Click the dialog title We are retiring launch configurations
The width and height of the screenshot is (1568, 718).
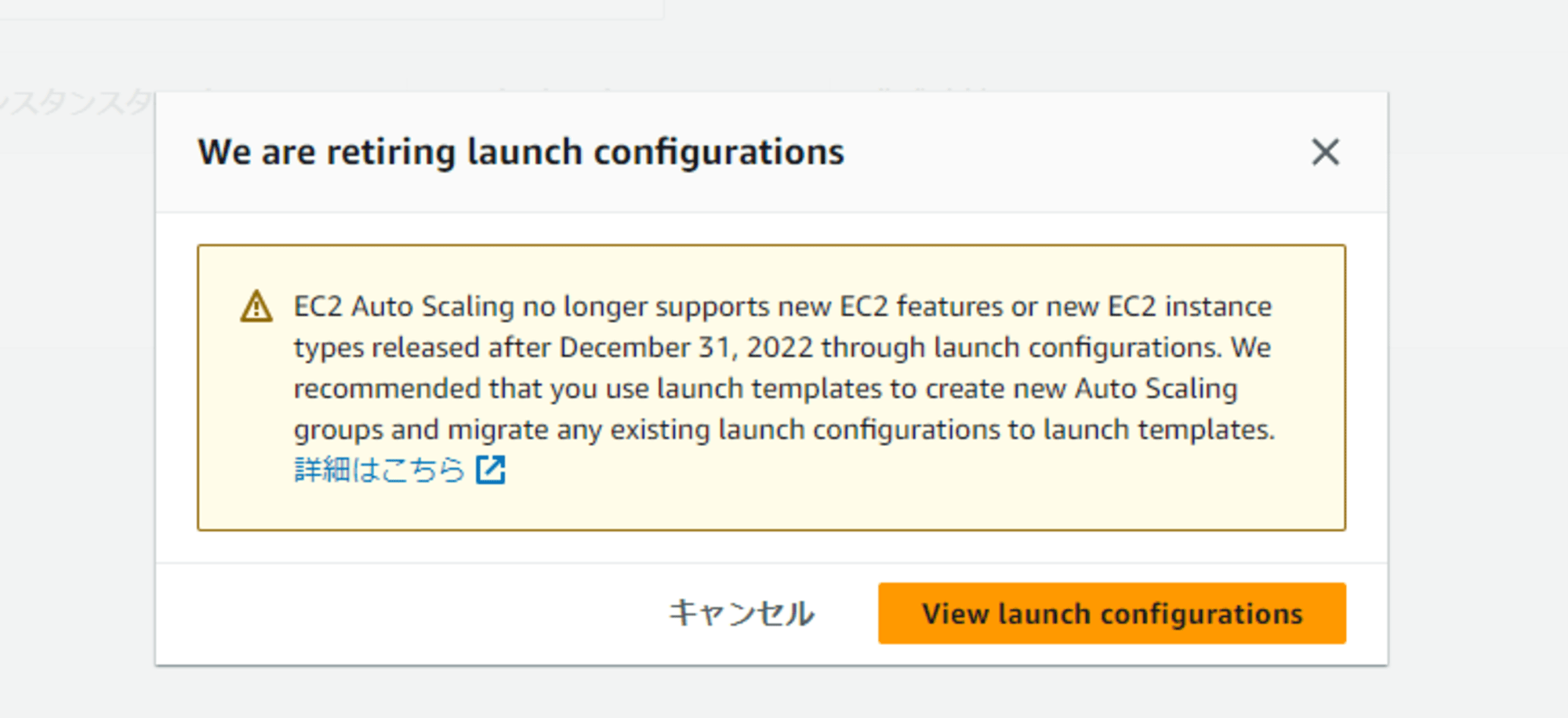point(521,152)
